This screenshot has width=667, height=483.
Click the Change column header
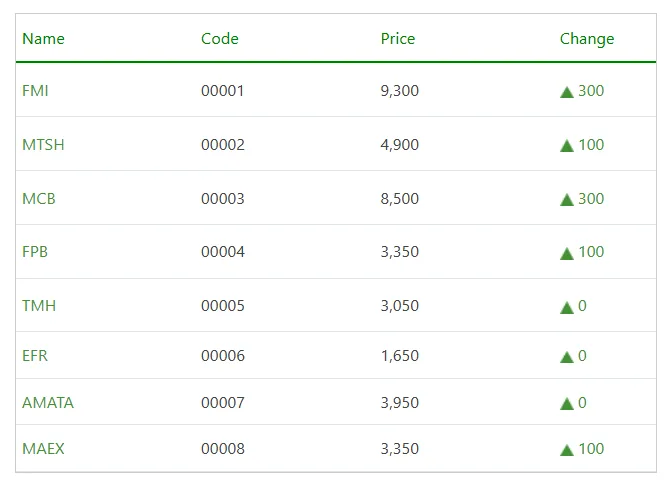click(x=587, y=39)
